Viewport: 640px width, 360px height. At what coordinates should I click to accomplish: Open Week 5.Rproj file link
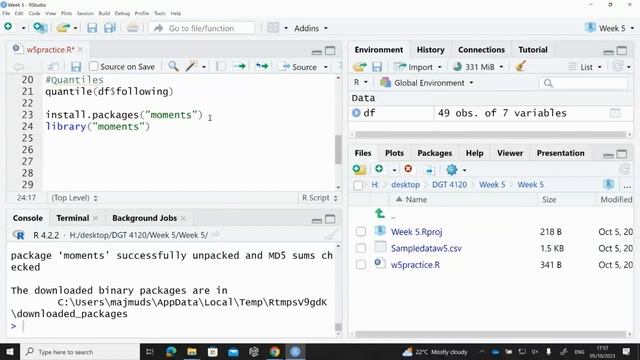coord(416,232)
